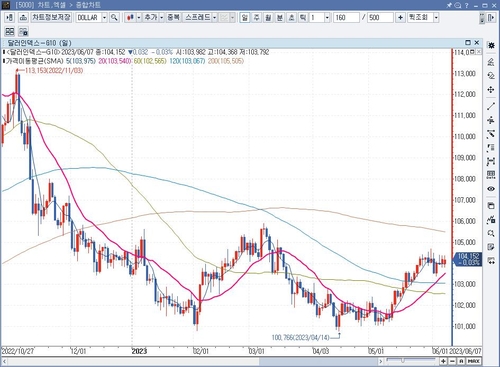This screenshot has height=367, width=500.
Task: Click the 추가 add button
Action: click(150, 17)
